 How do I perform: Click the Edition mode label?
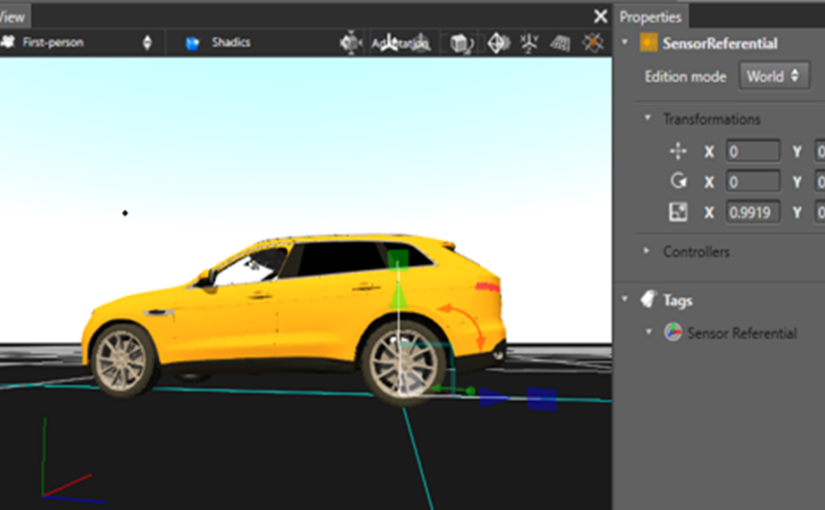coord(685,77)
